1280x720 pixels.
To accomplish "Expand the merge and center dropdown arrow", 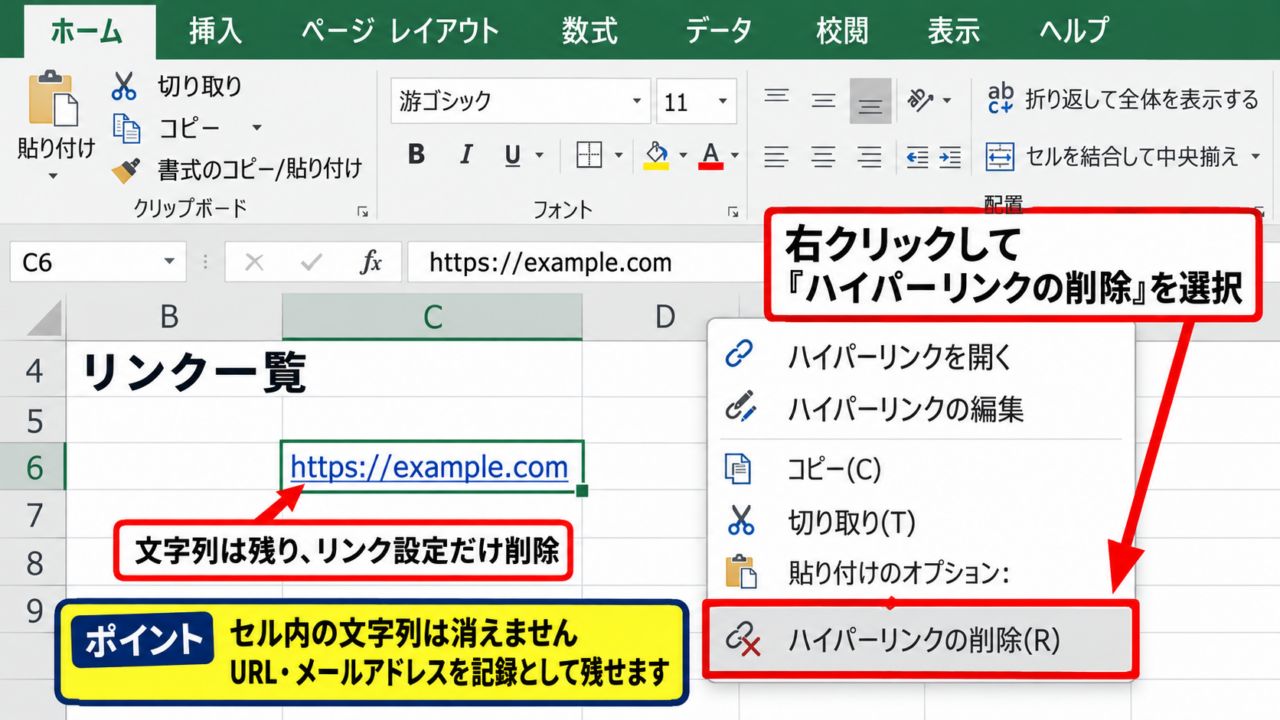I will [1255, 157].
